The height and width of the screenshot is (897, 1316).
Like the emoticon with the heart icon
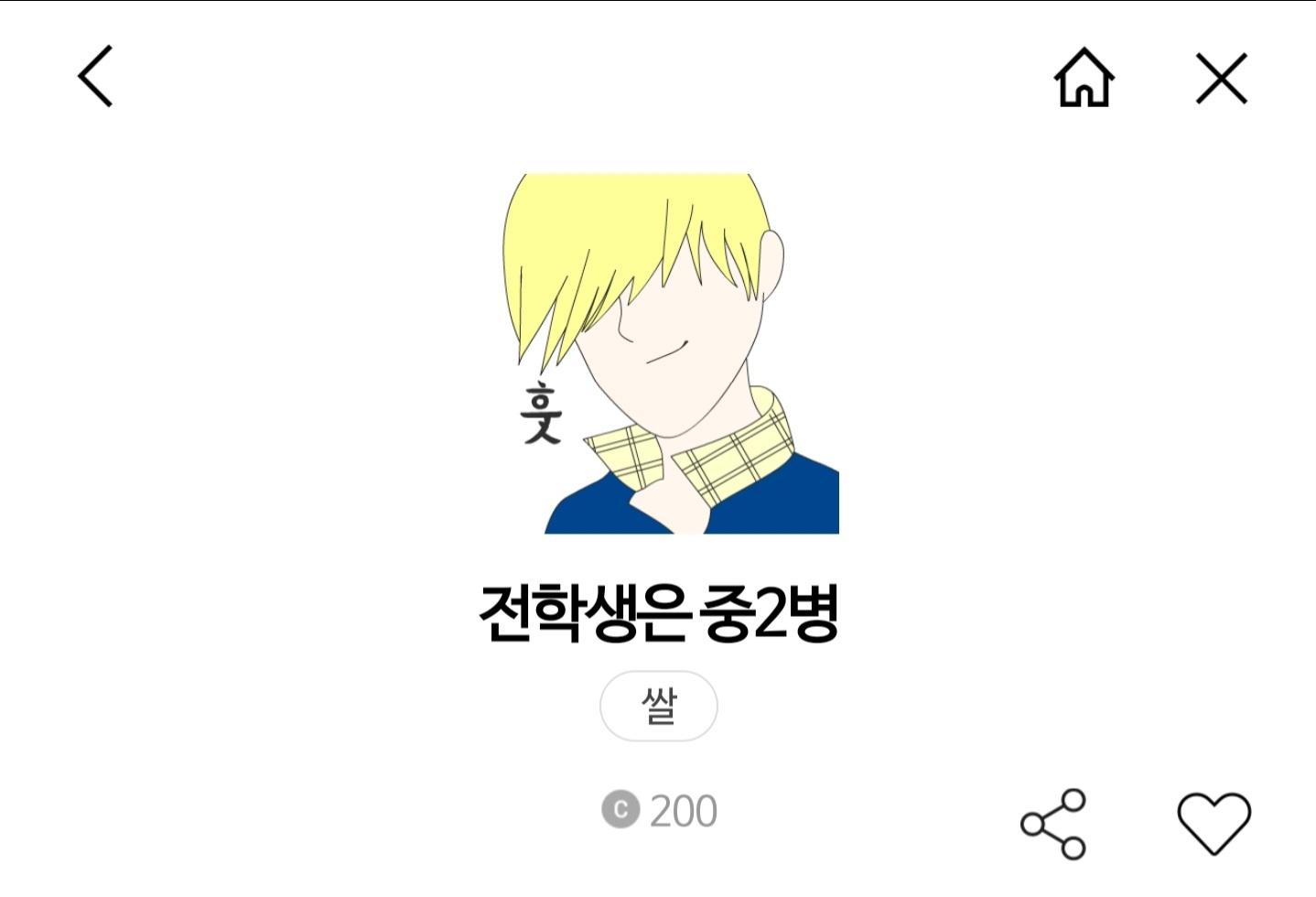(1214, 823)
